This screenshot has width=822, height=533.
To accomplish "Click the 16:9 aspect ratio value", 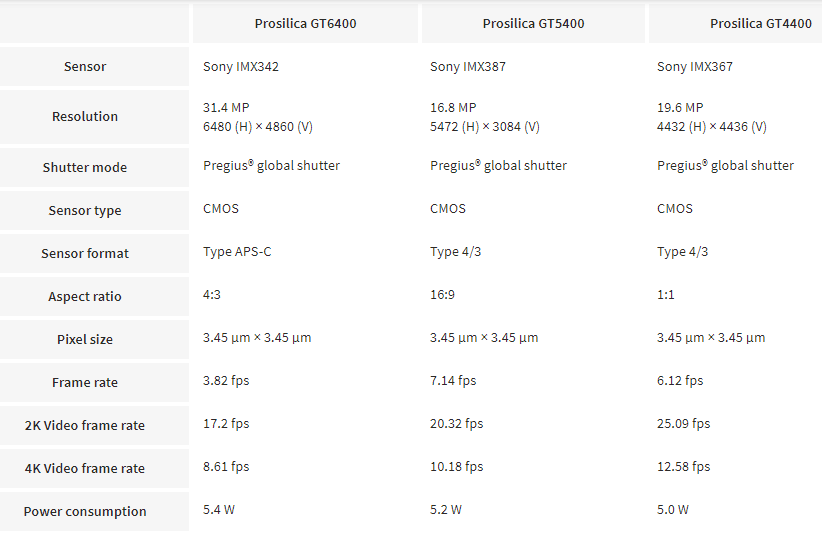I will [x=444, y=295].
